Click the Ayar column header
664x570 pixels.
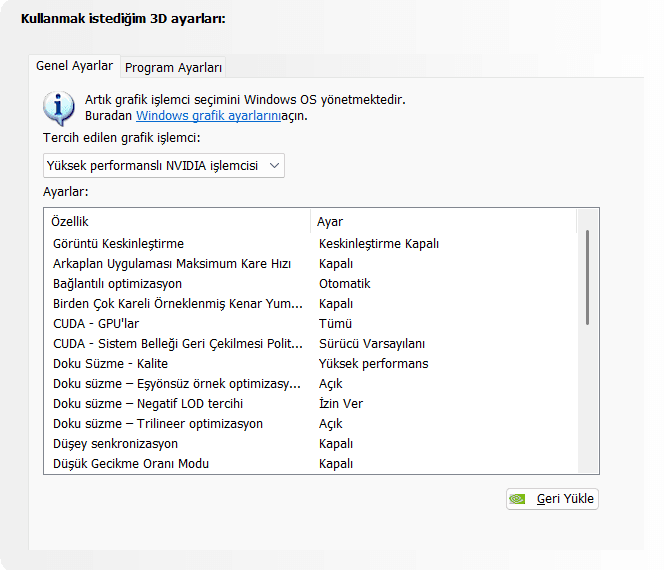click(443, 221)
